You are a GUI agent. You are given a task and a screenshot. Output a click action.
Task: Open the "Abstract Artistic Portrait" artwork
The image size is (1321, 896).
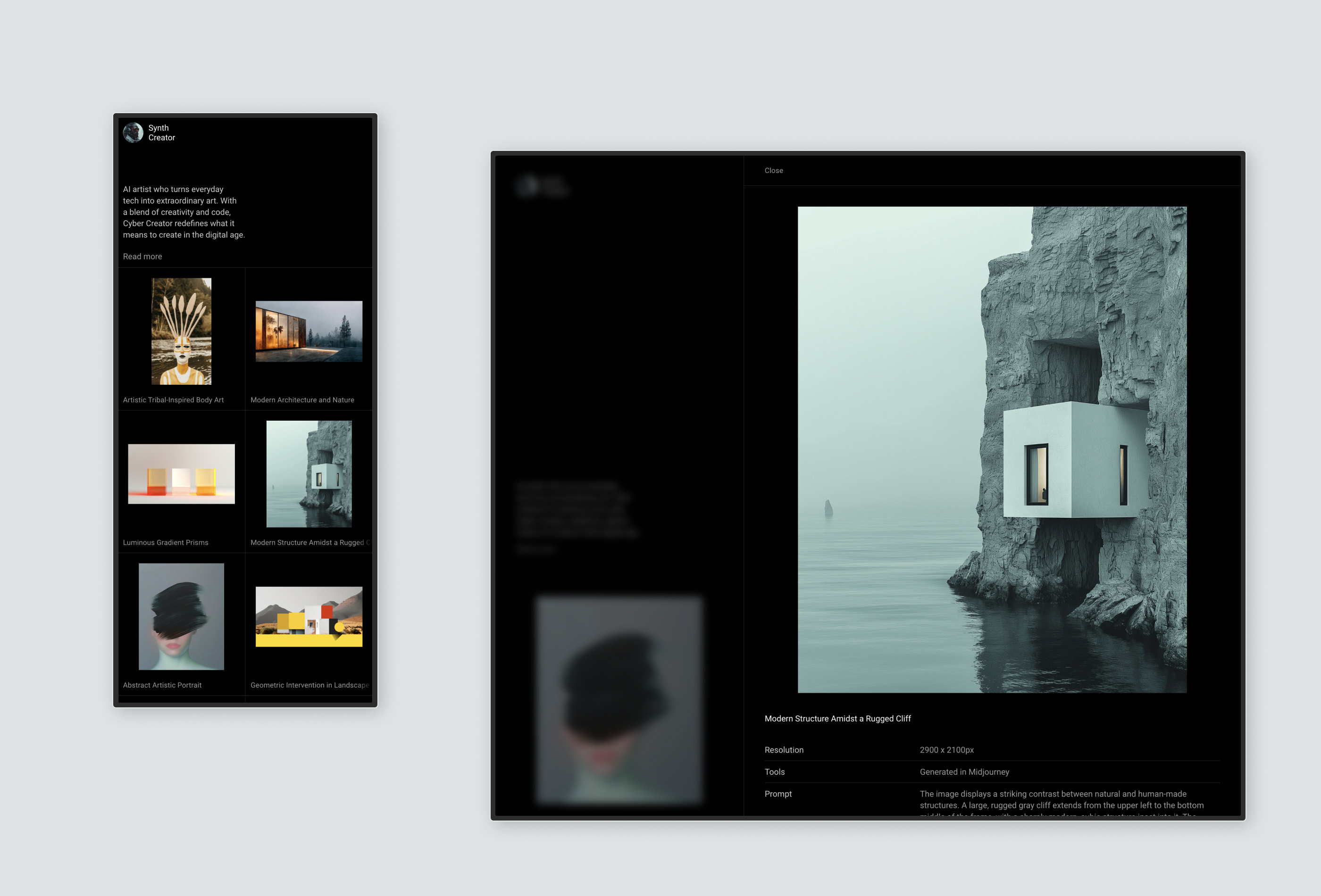pos(181,616)
